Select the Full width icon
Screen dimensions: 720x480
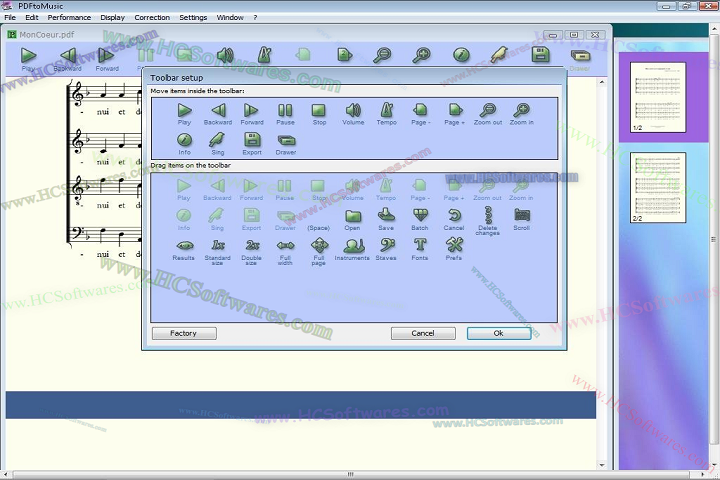285,246
